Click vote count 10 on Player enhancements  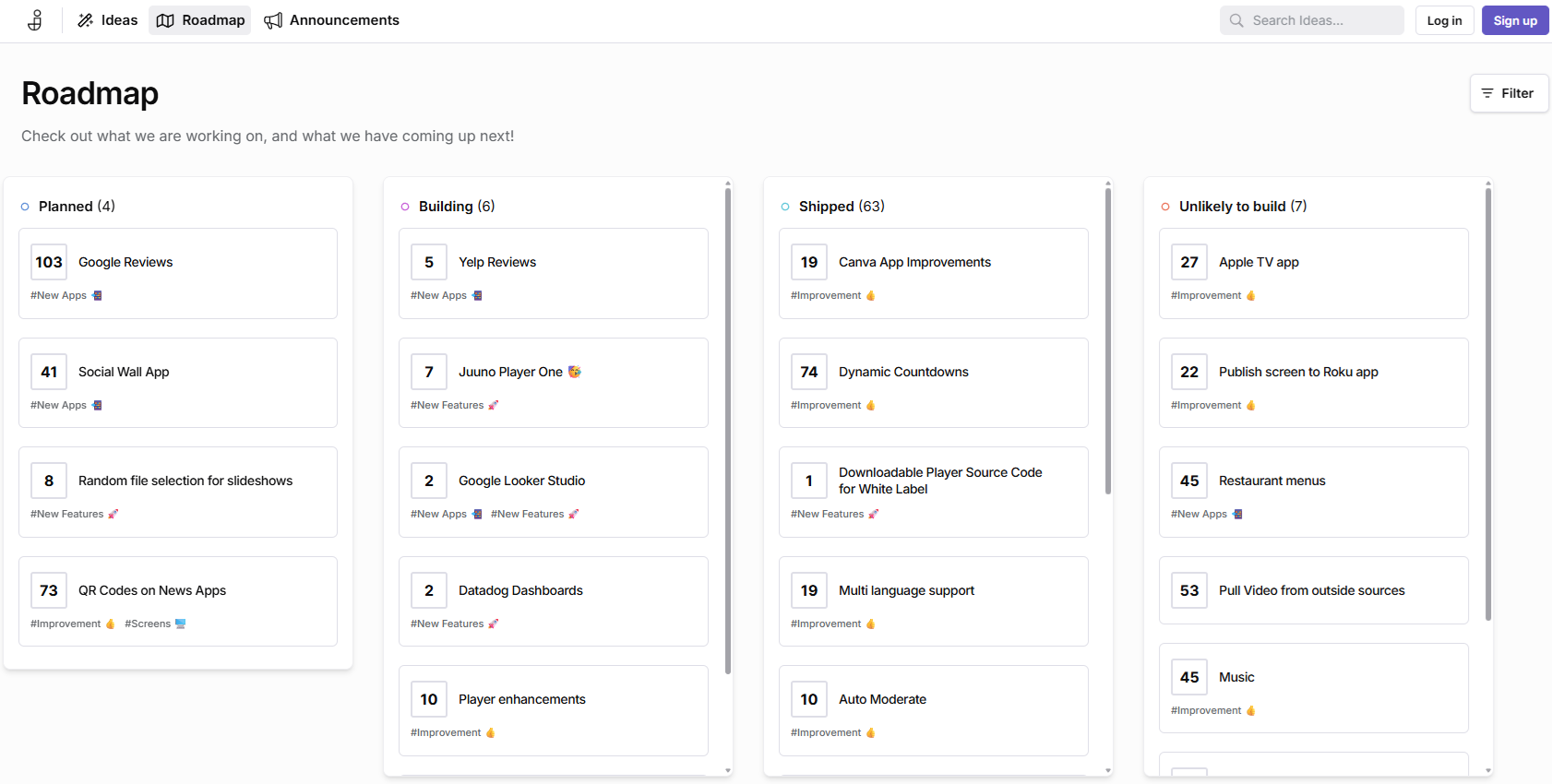[x=429, y=699]
